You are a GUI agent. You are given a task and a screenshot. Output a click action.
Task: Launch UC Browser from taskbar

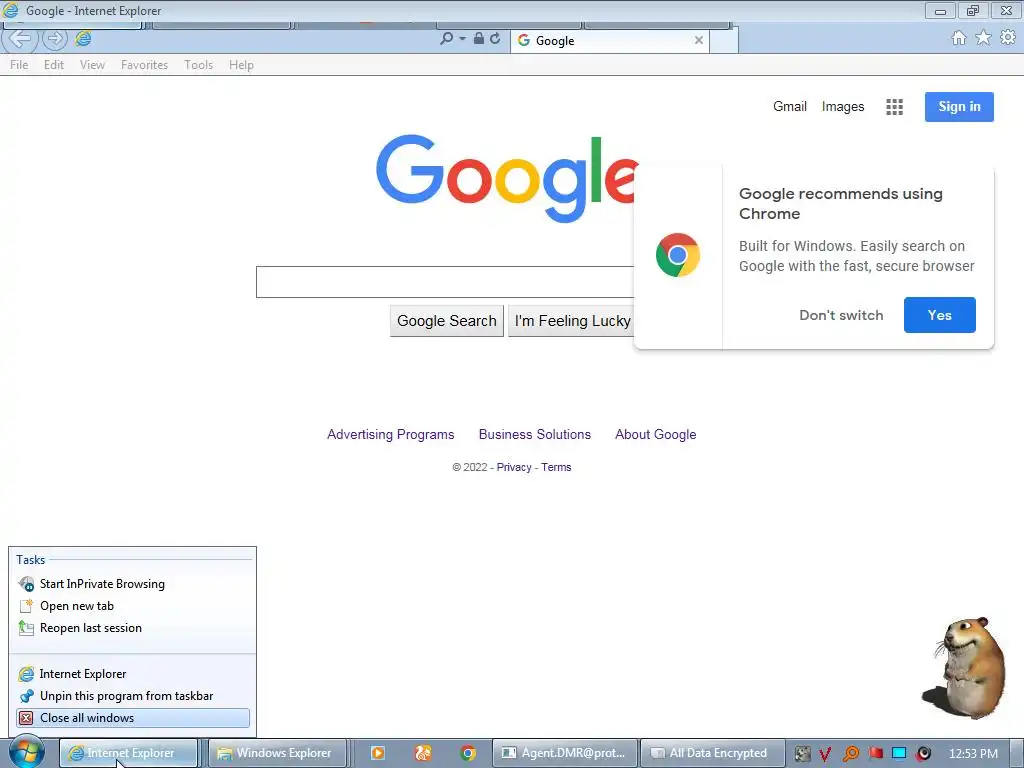[423, 753]
